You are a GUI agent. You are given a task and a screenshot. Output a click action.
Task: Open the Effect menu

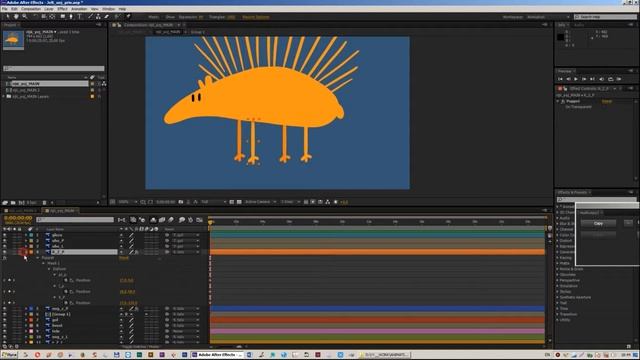point(62,9)
